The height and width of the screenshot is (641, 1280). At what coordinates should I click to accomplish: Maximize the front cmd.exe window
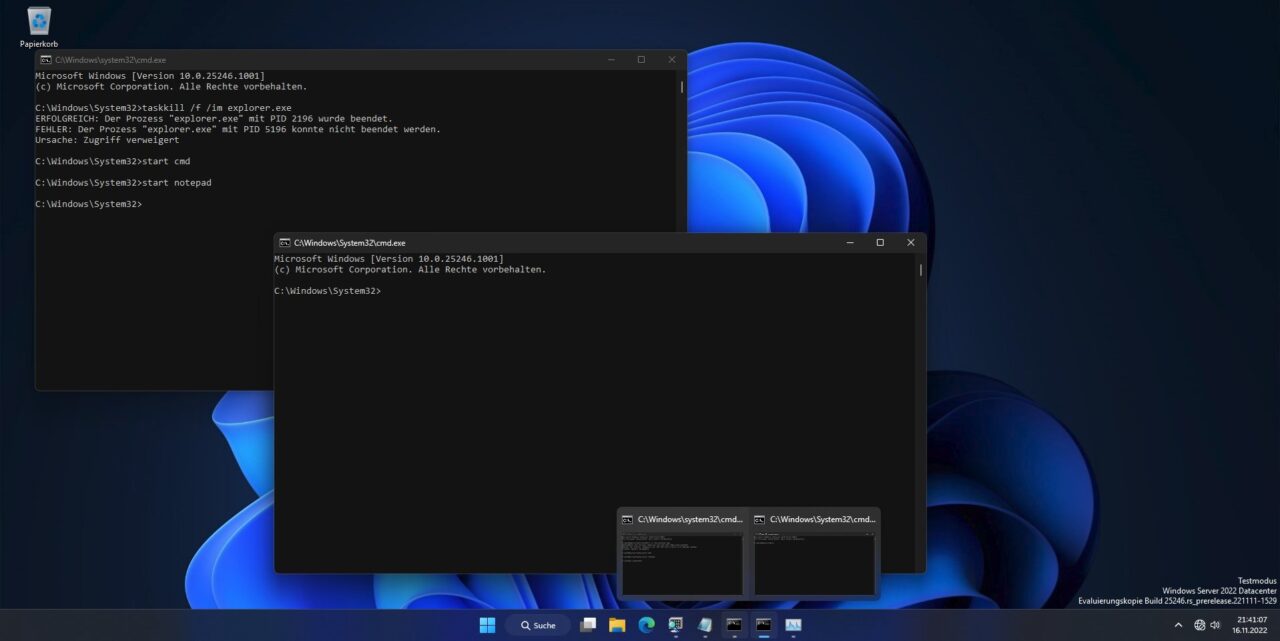[x=880, y=242]
